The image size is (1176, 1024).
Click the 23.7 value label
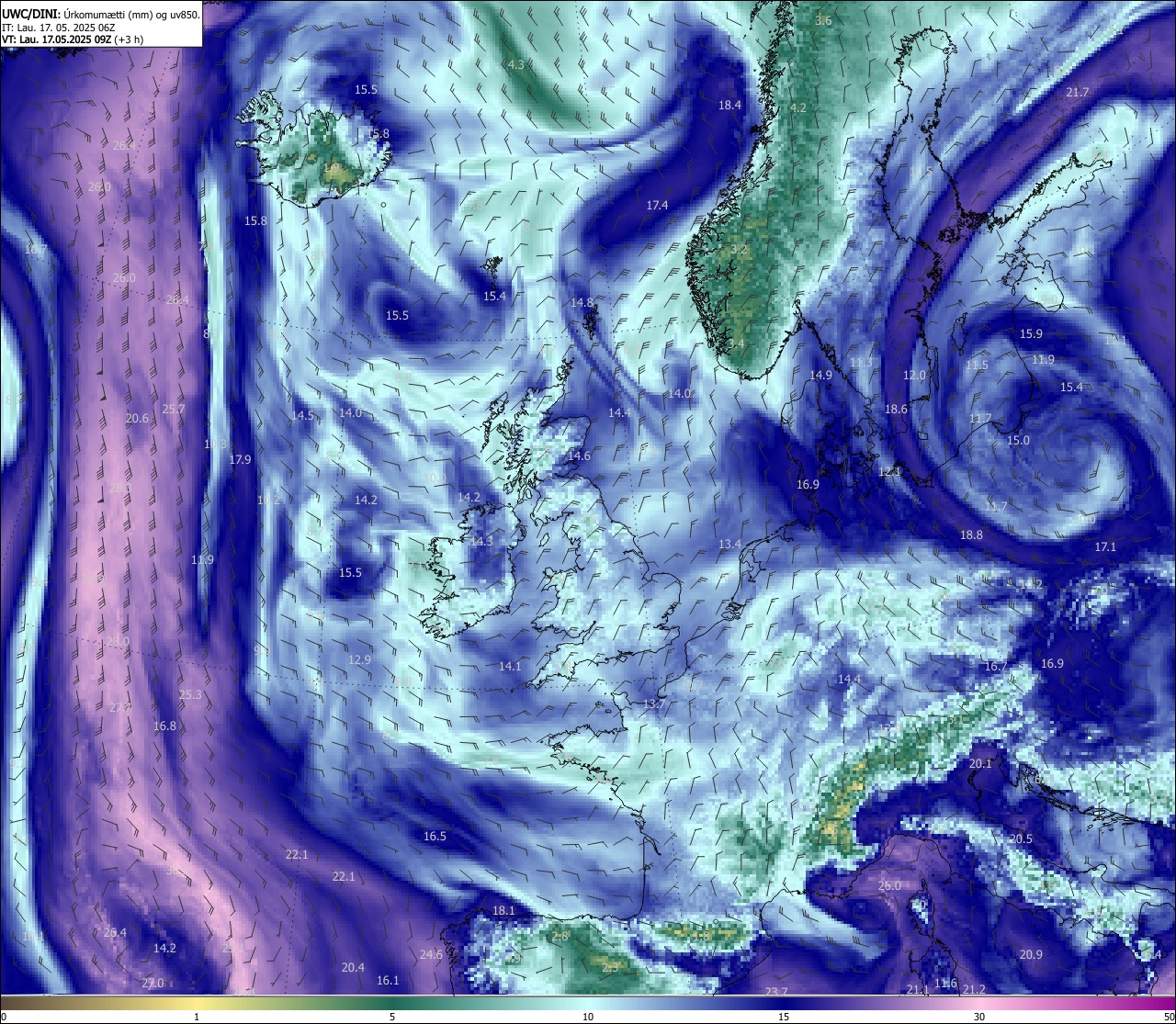776,992
